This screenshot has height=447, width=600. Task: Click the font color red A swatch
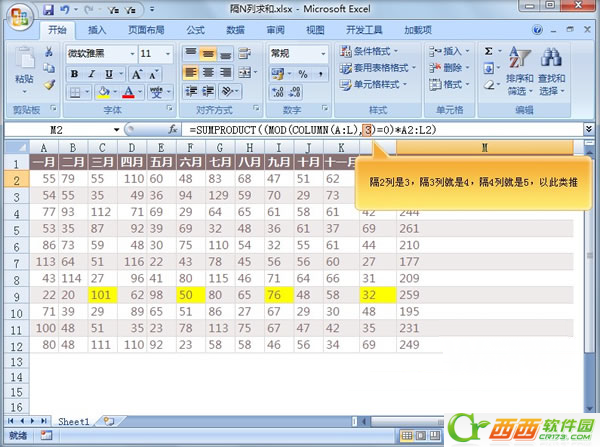coord(129,91)
